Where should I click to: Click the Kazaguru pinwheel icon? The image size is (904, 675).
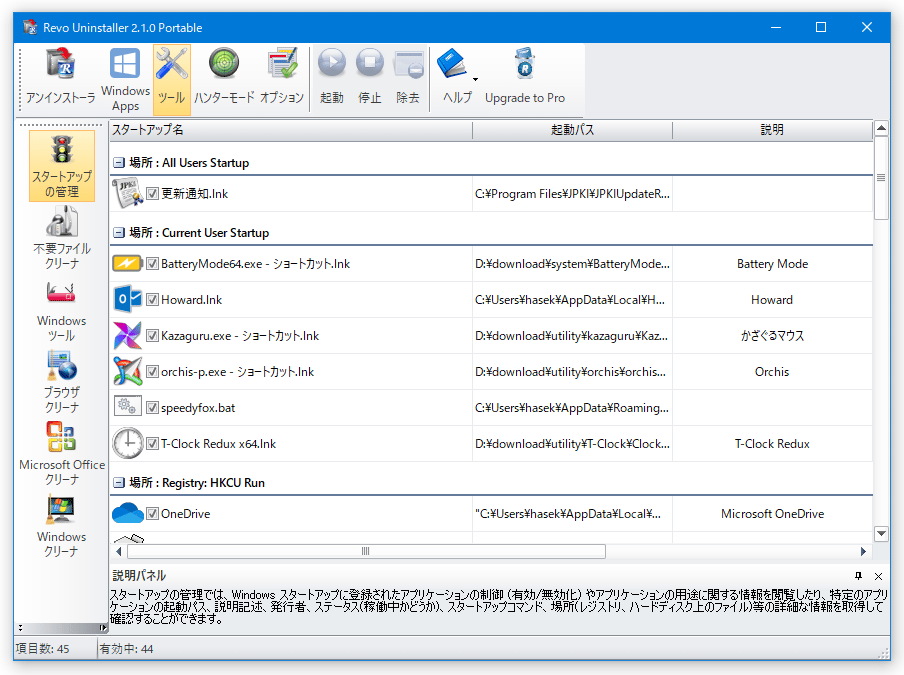point(127,335)
